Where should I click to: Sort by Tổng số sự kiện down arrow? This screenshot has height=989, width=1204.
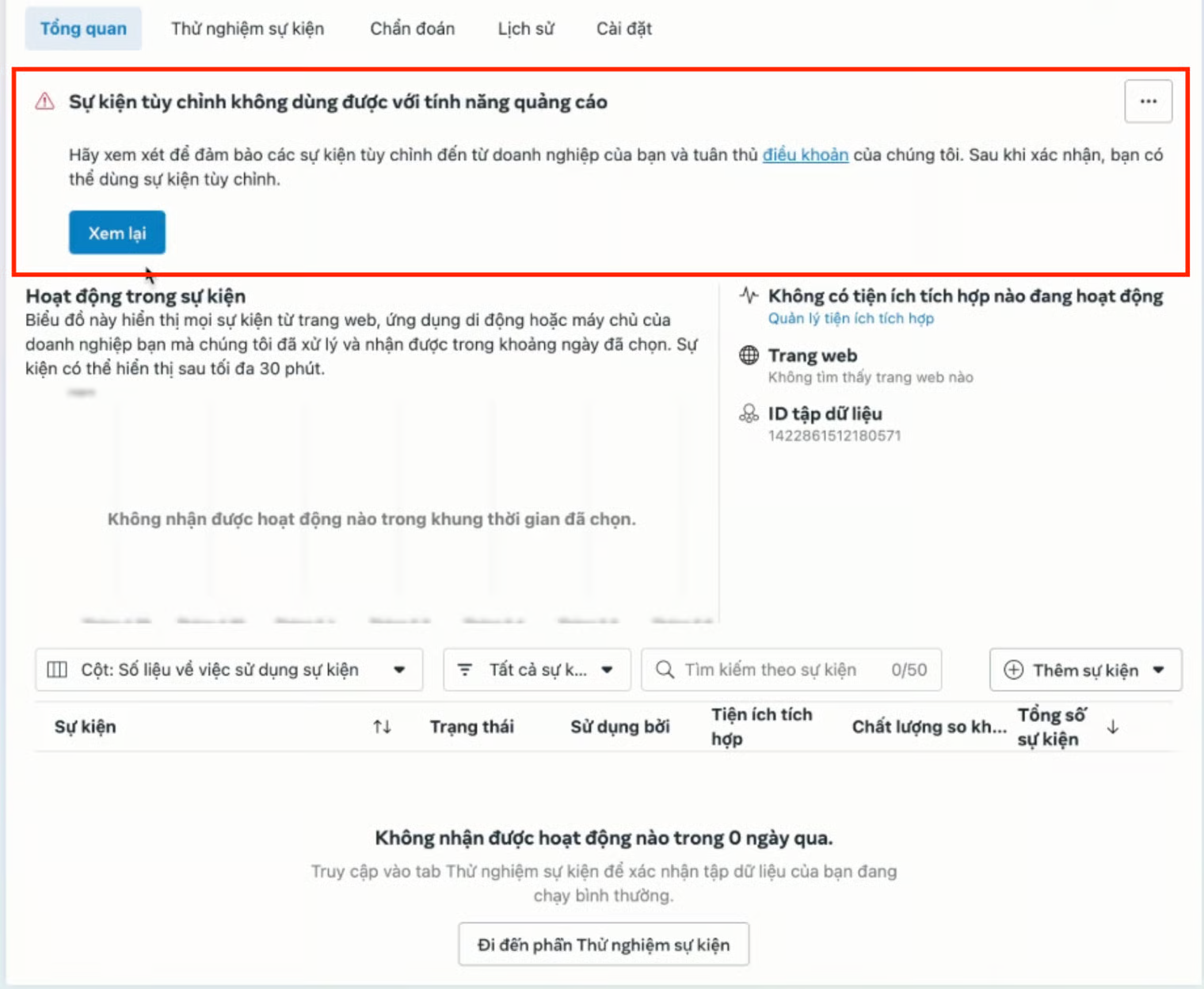(1113, 727)
